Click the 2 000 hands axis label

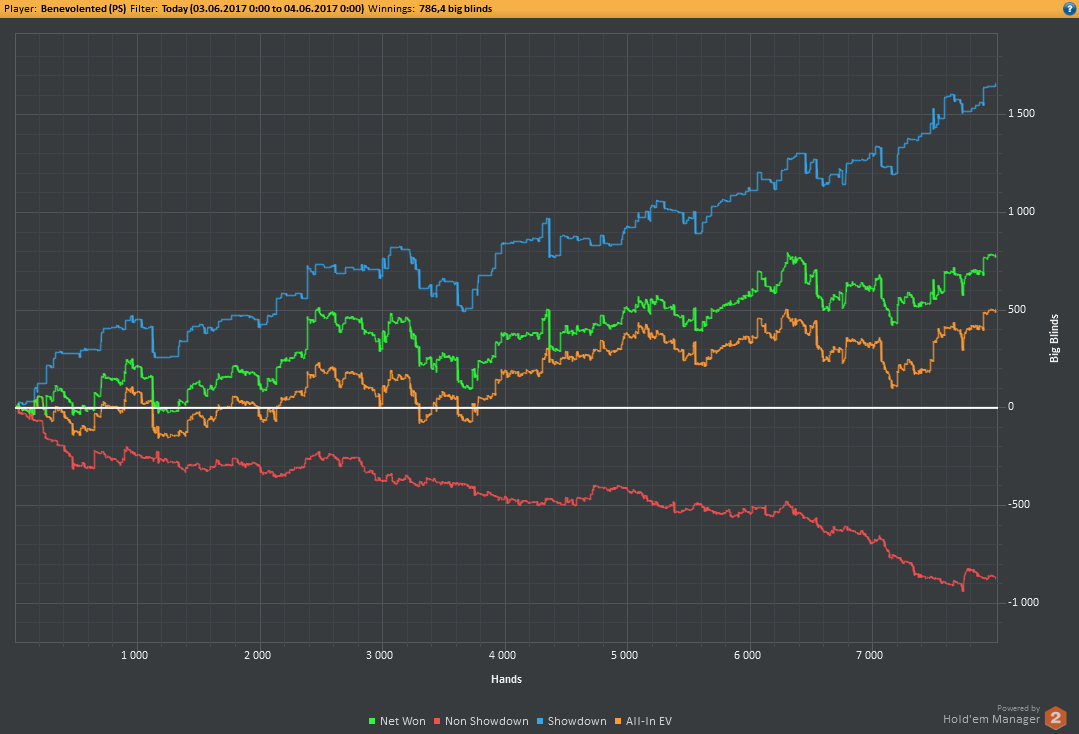point(257,655)
